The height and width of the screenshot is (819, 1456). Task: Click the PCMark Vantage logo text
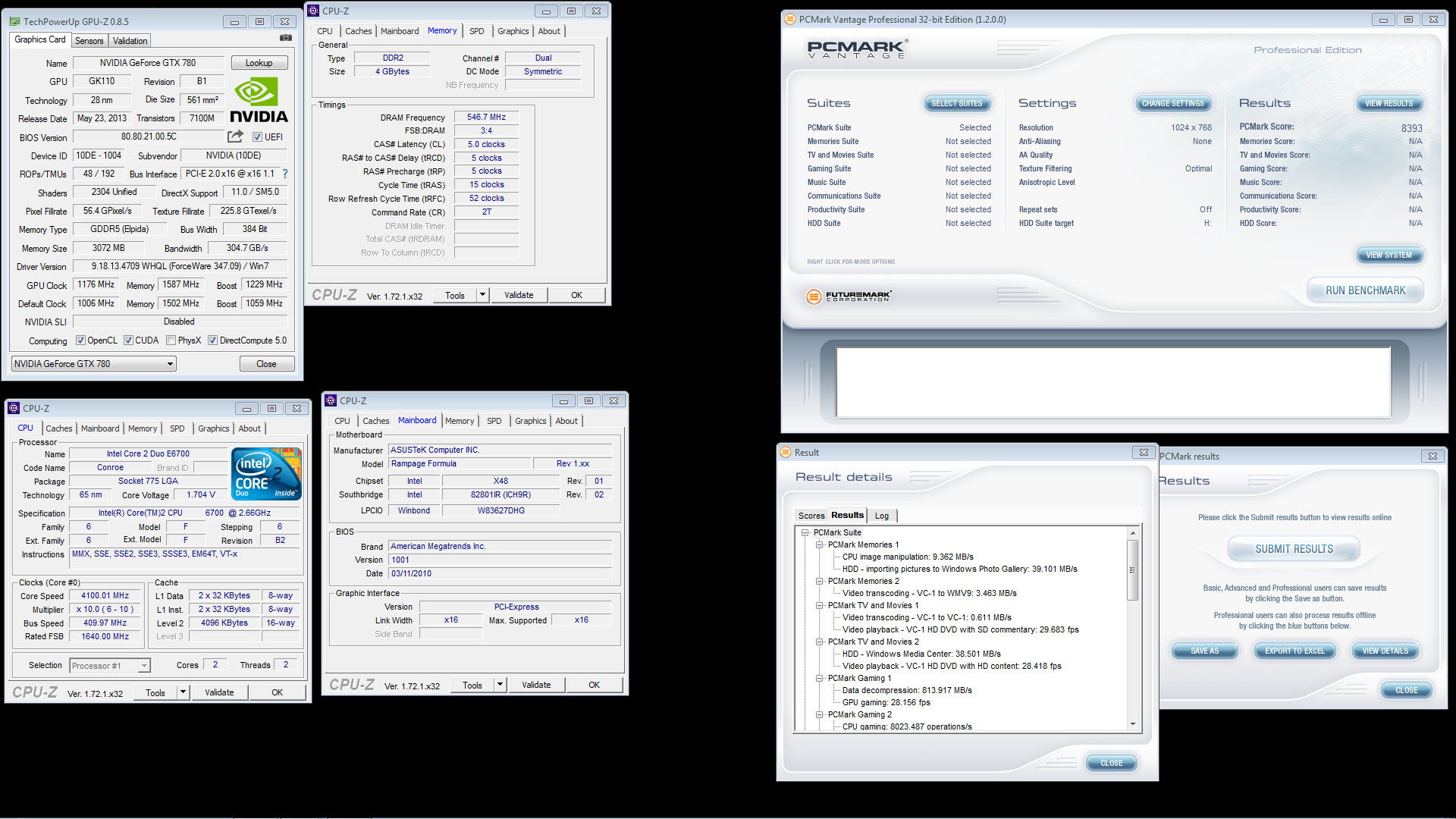[857, 49]
